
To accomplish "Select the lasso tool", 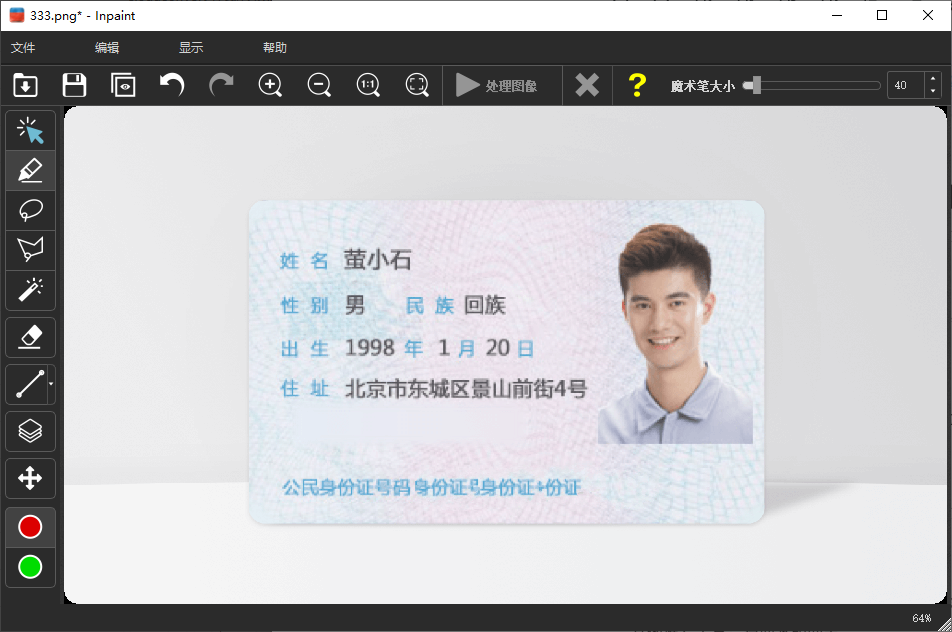I will tap(30, 211).
